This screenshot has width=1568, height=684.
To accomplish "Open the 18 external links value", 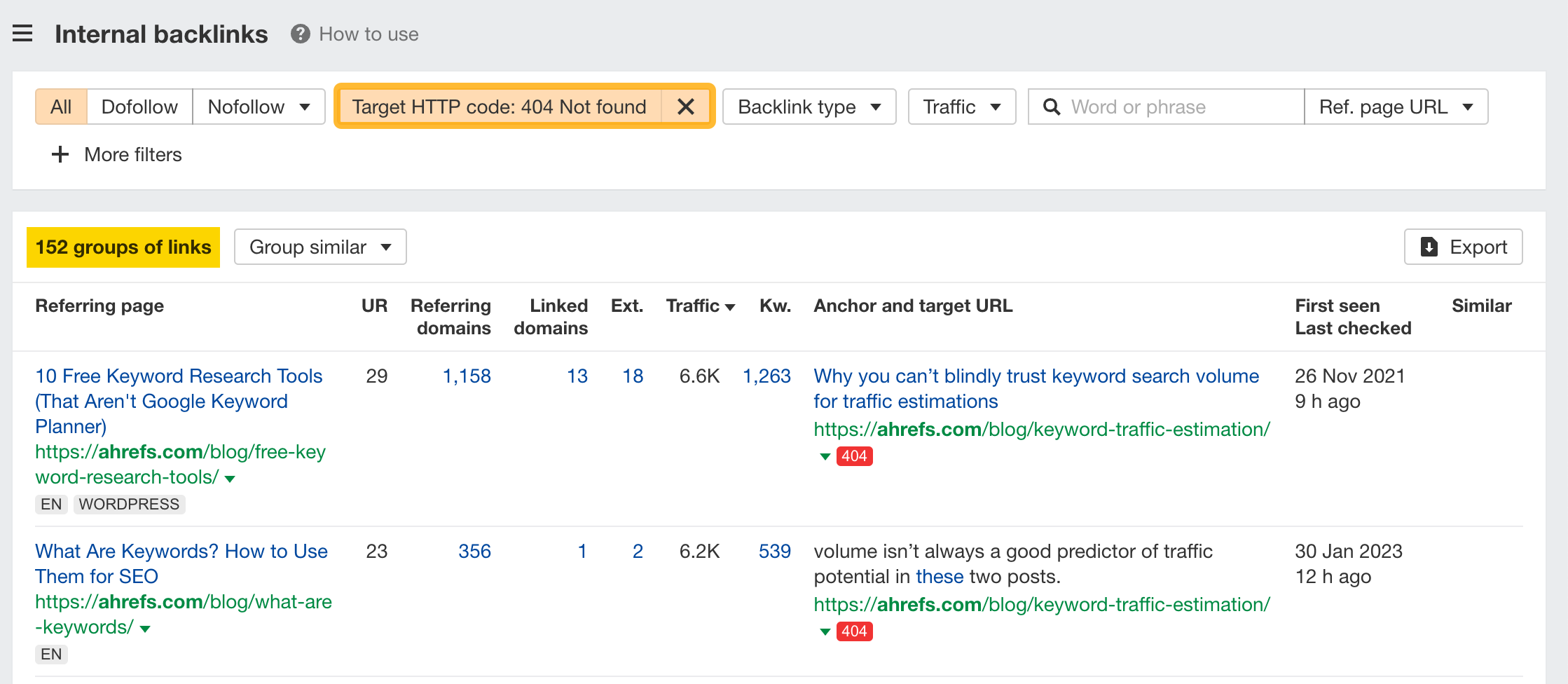I will pos(633,376).
